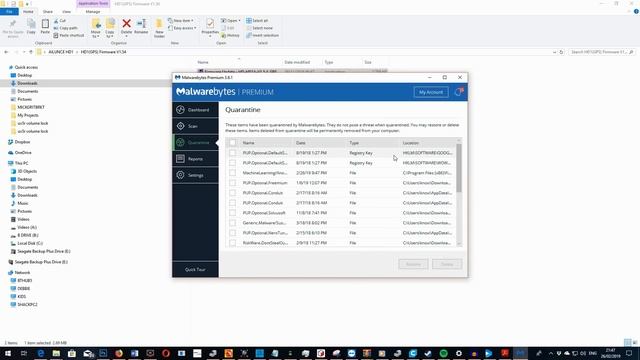
Task: Open the Copy to dropdown in the ribbon
Action: pyautogui.click(x=110, y=29)
